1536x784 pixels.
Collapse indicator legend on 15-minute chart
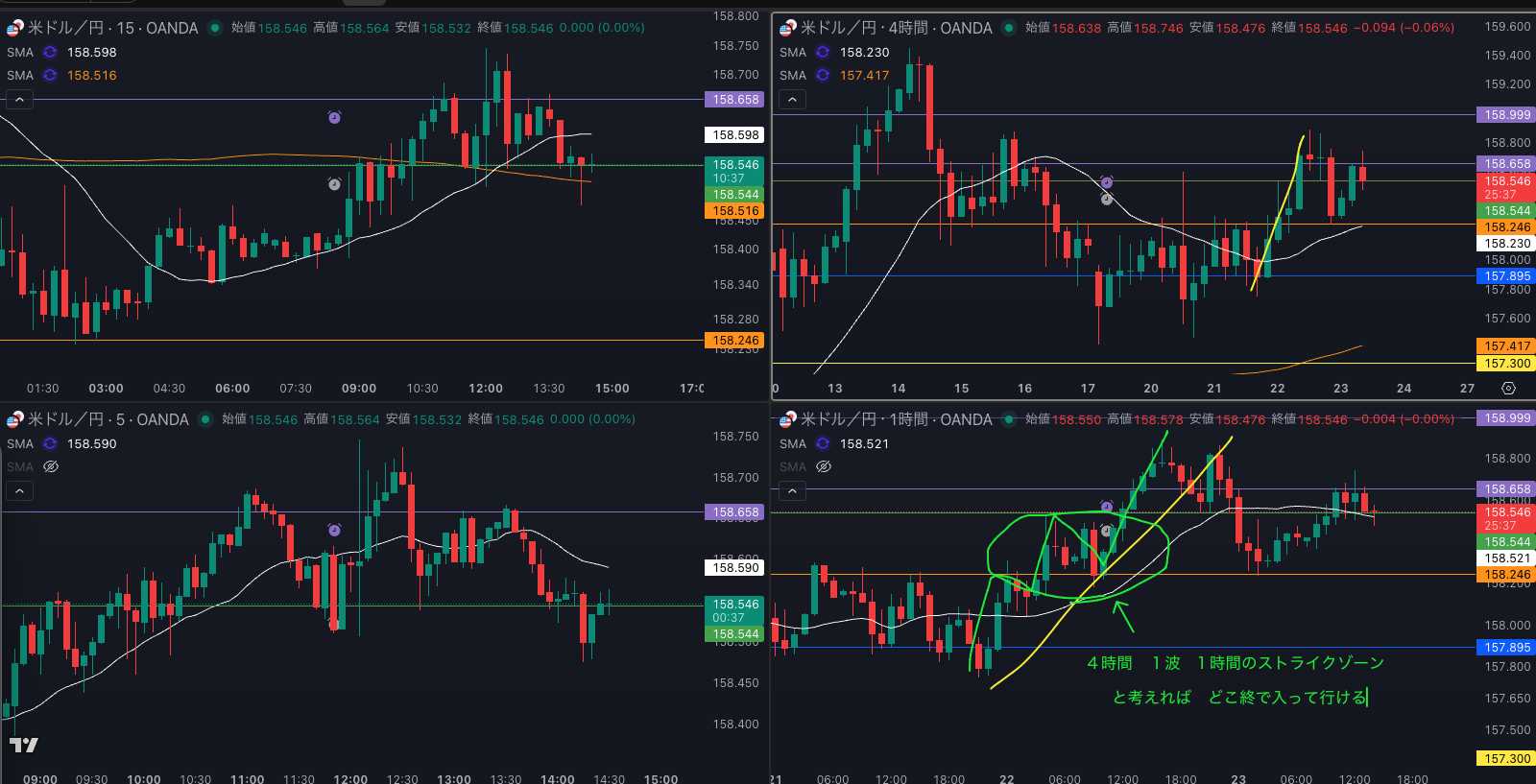(x=19, y=99)
